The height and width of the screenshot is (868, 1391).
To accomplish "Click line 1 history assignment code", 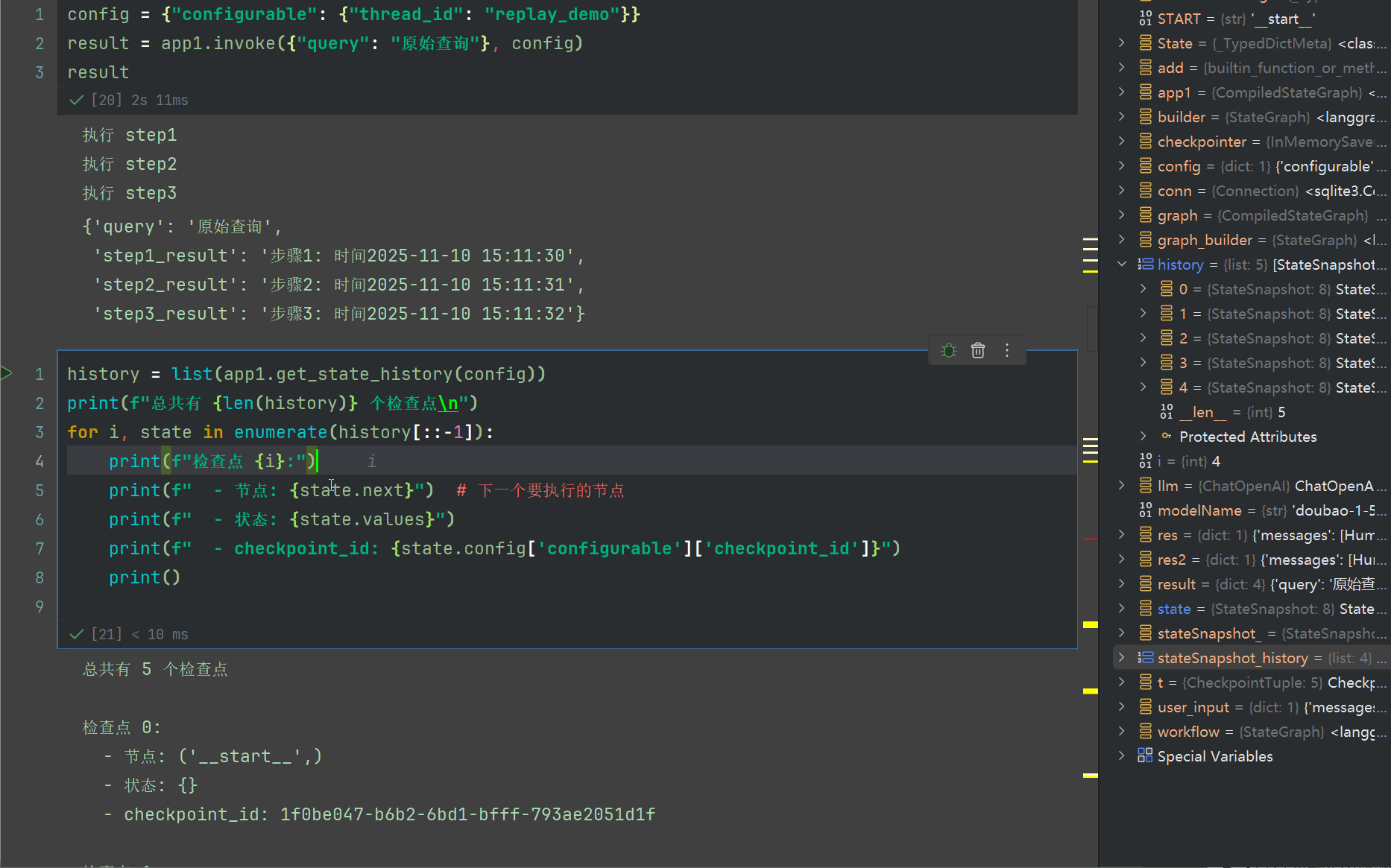I will pyautogui.click(x=306, y=374).
